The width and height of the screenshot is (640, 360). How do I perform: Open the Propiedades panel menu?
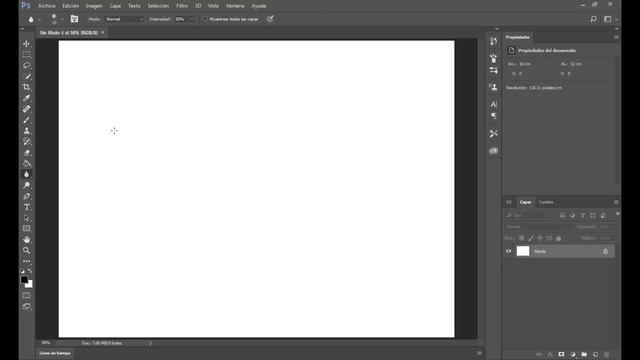(x=616, y=37)
